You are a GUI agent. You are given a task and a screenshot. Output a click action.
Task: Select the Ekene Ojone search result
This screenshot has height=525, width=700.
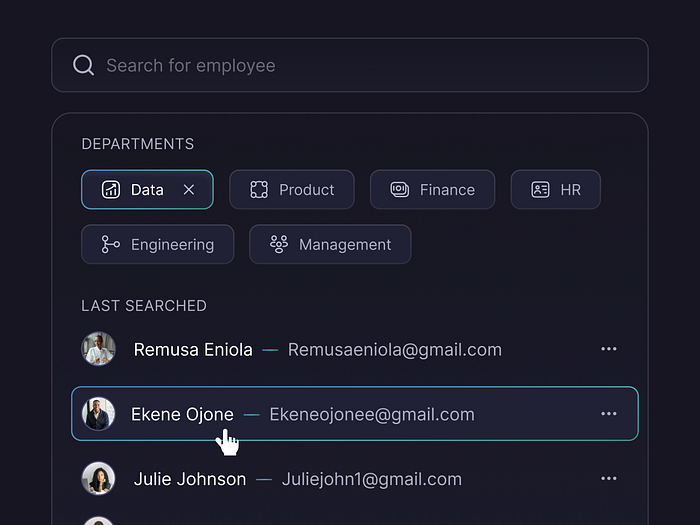354,414
